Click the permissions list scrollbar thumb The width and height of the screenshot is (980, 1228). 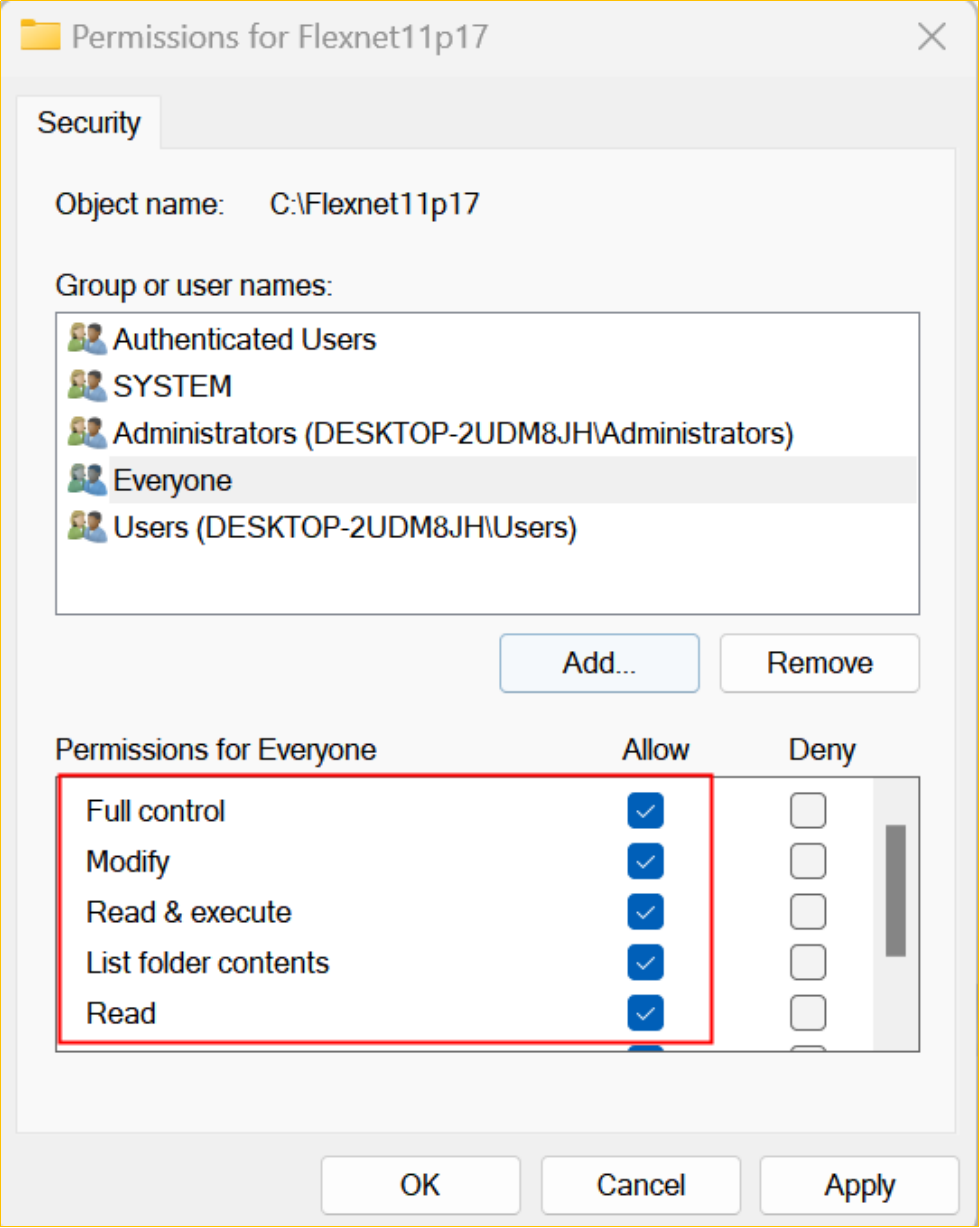[896, 890]
